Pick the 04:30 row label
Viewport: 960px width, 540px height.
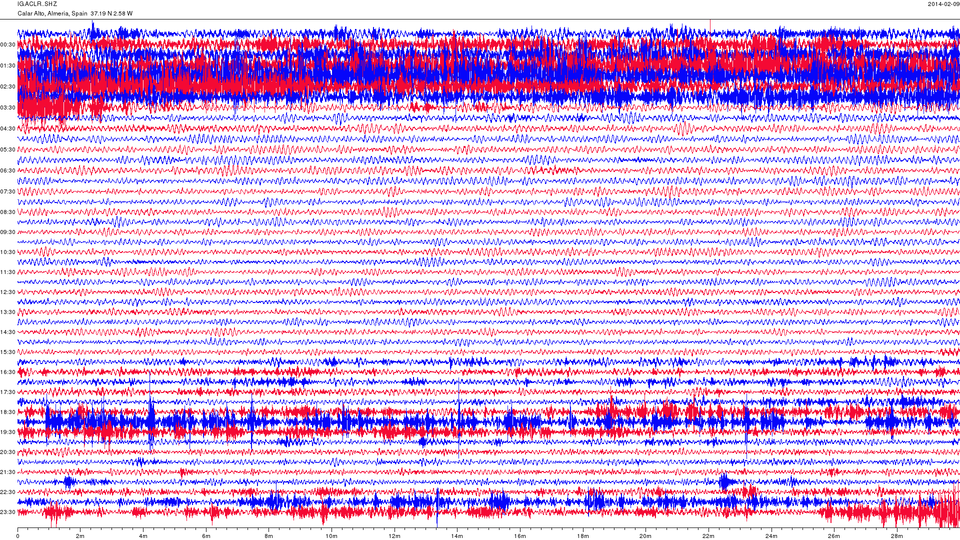[8, 129]
